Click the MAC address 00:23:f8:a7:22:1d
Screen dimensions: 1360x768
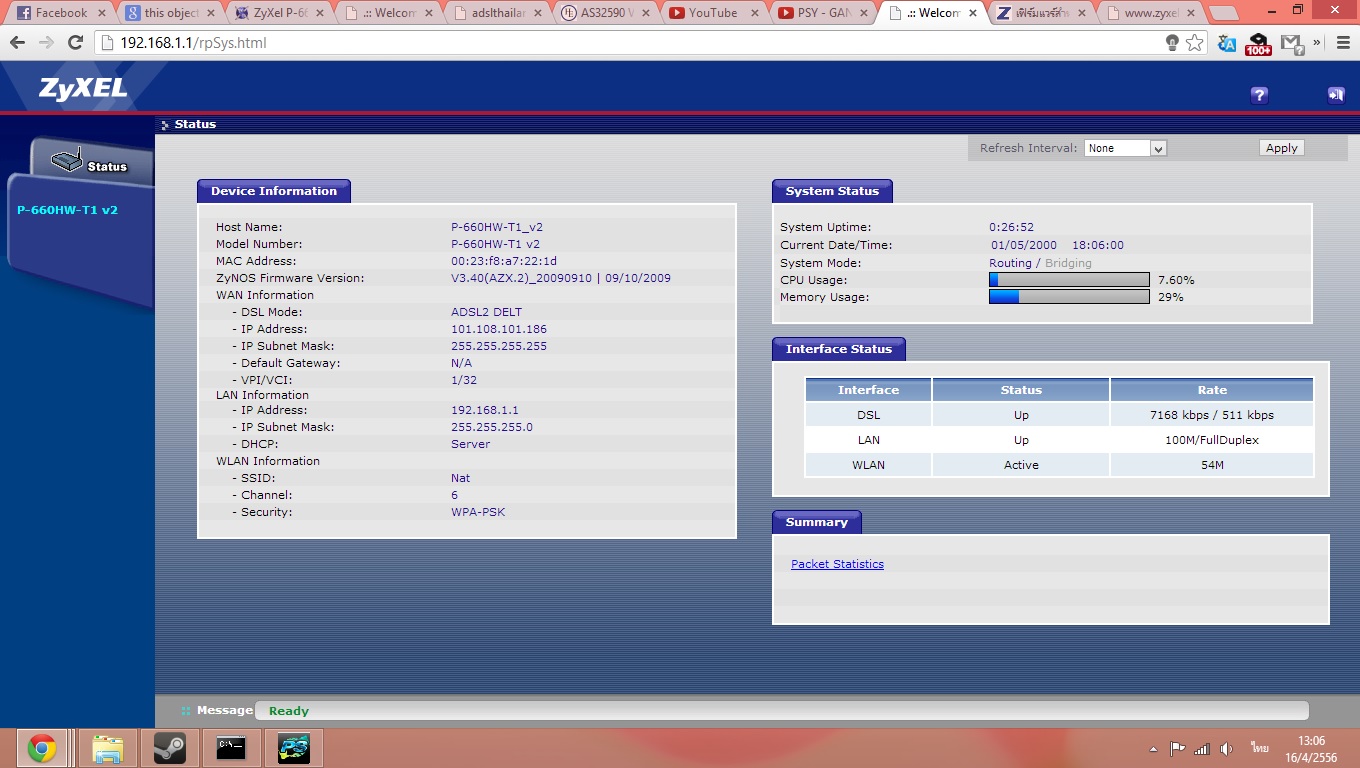click(x=504, y=261)
